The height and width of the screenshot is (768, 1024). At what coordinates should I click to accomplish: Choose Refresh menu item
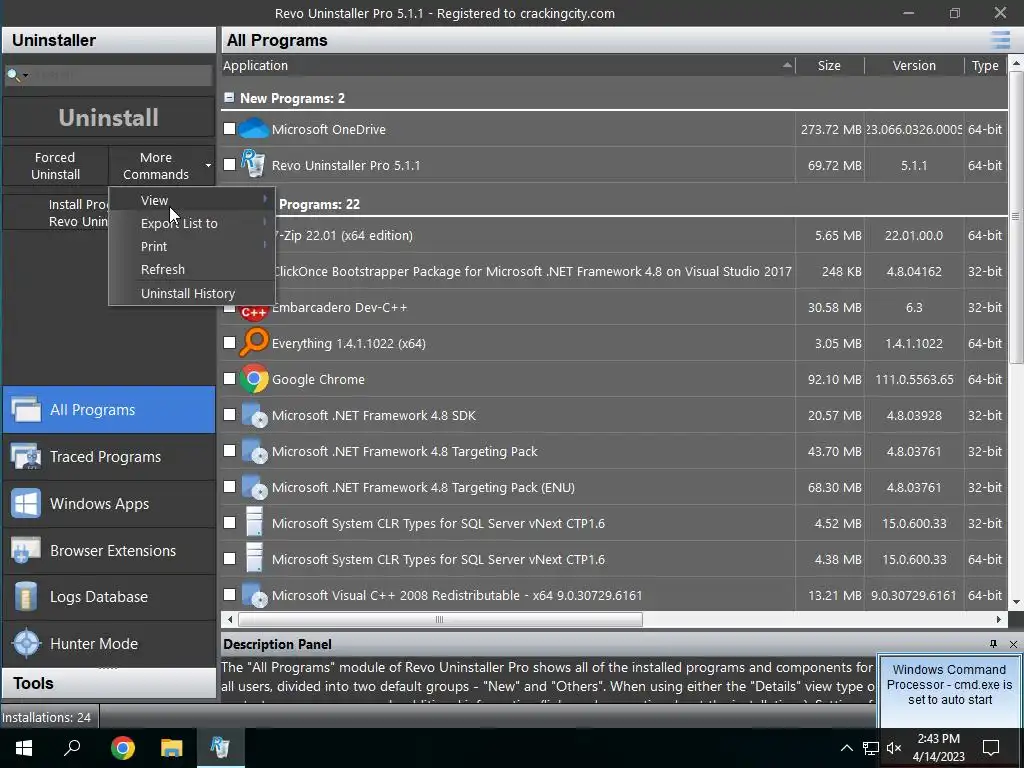coord(191,269)
